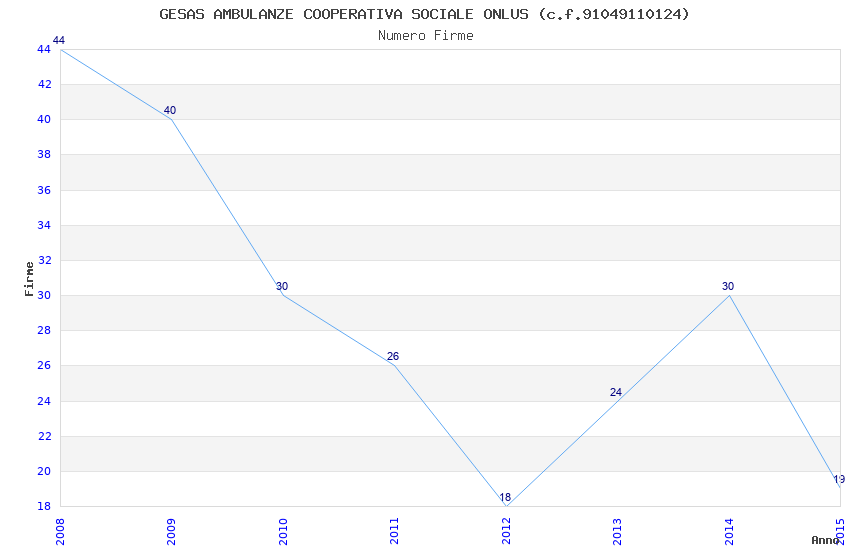Select the data label 30 at 2010
This screenshot has width=850, height=550.
281,286
